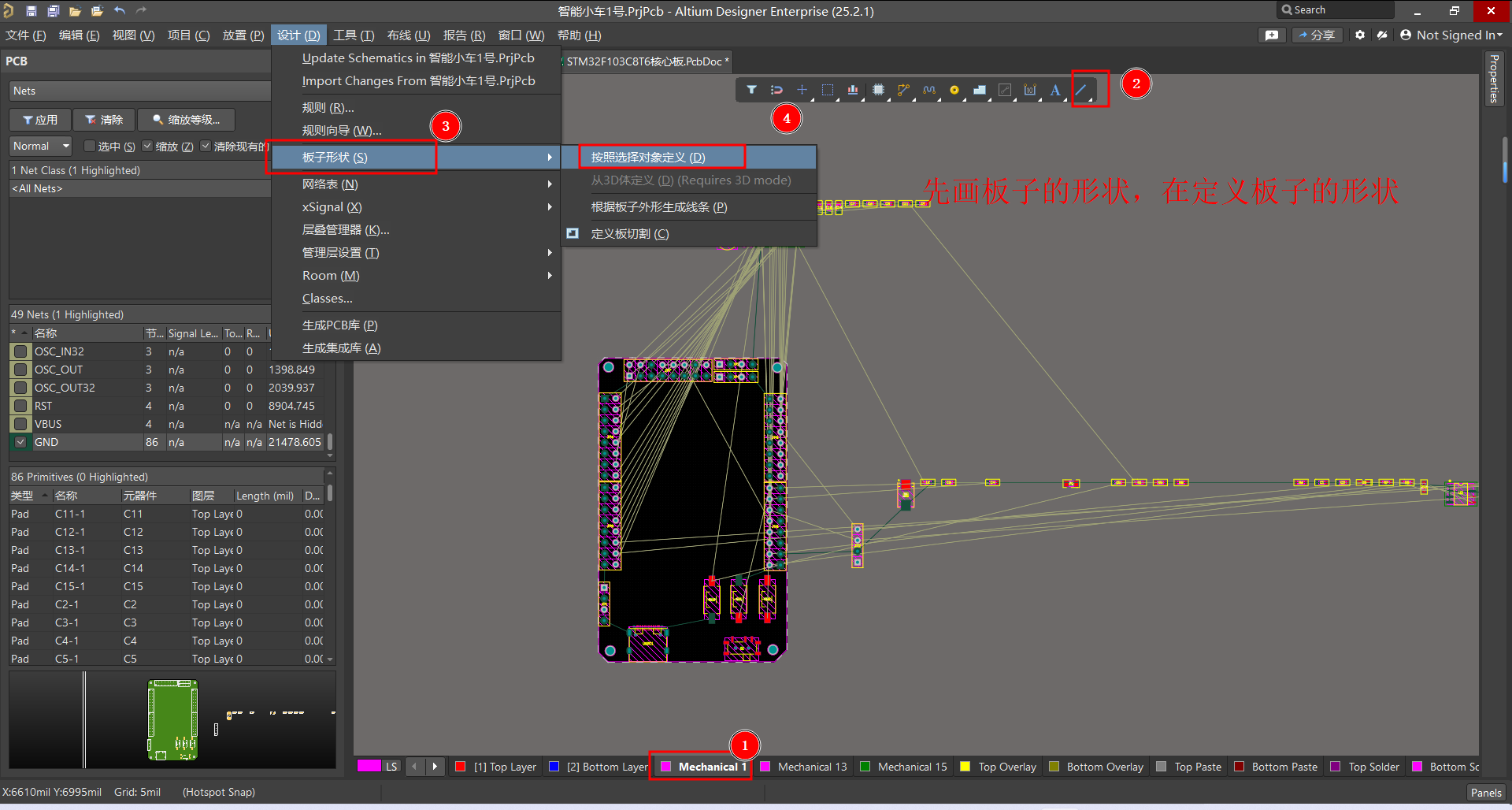Select the Place Dimension tool
The width and height of the screenshot is (1512, 810).
point(1030,90)
